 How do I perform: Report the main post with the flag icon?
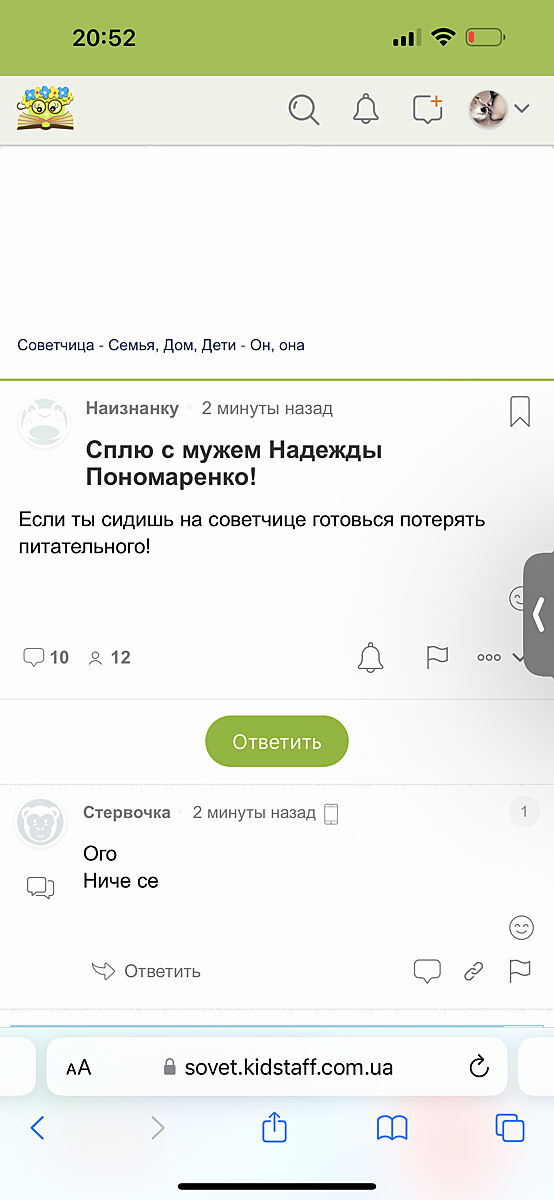(x=437, y=657)
